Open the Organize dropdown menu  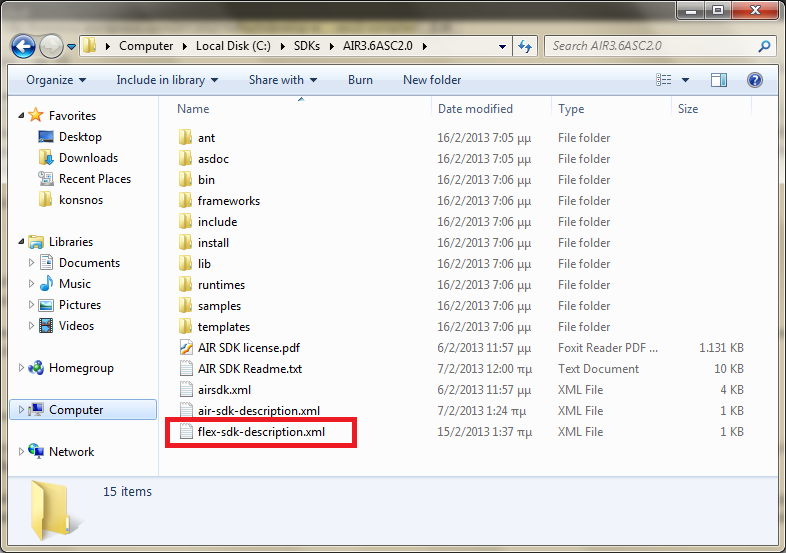(56, 80)
